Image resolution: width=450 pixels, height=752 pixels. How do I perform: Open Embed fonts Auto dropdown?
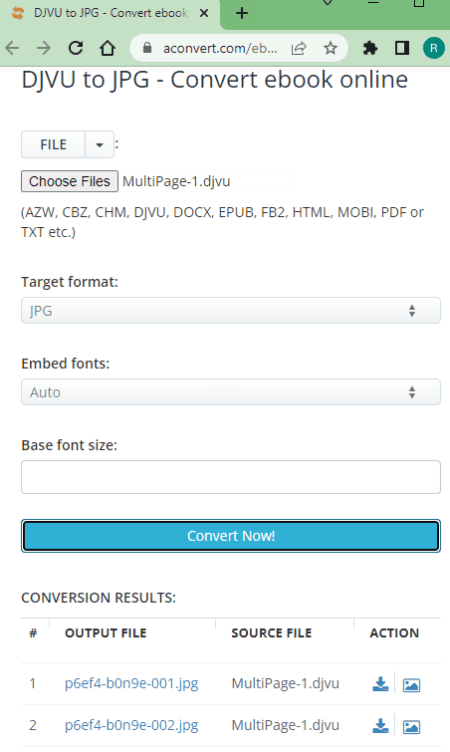pyautogui.click(x=231, y=392)
